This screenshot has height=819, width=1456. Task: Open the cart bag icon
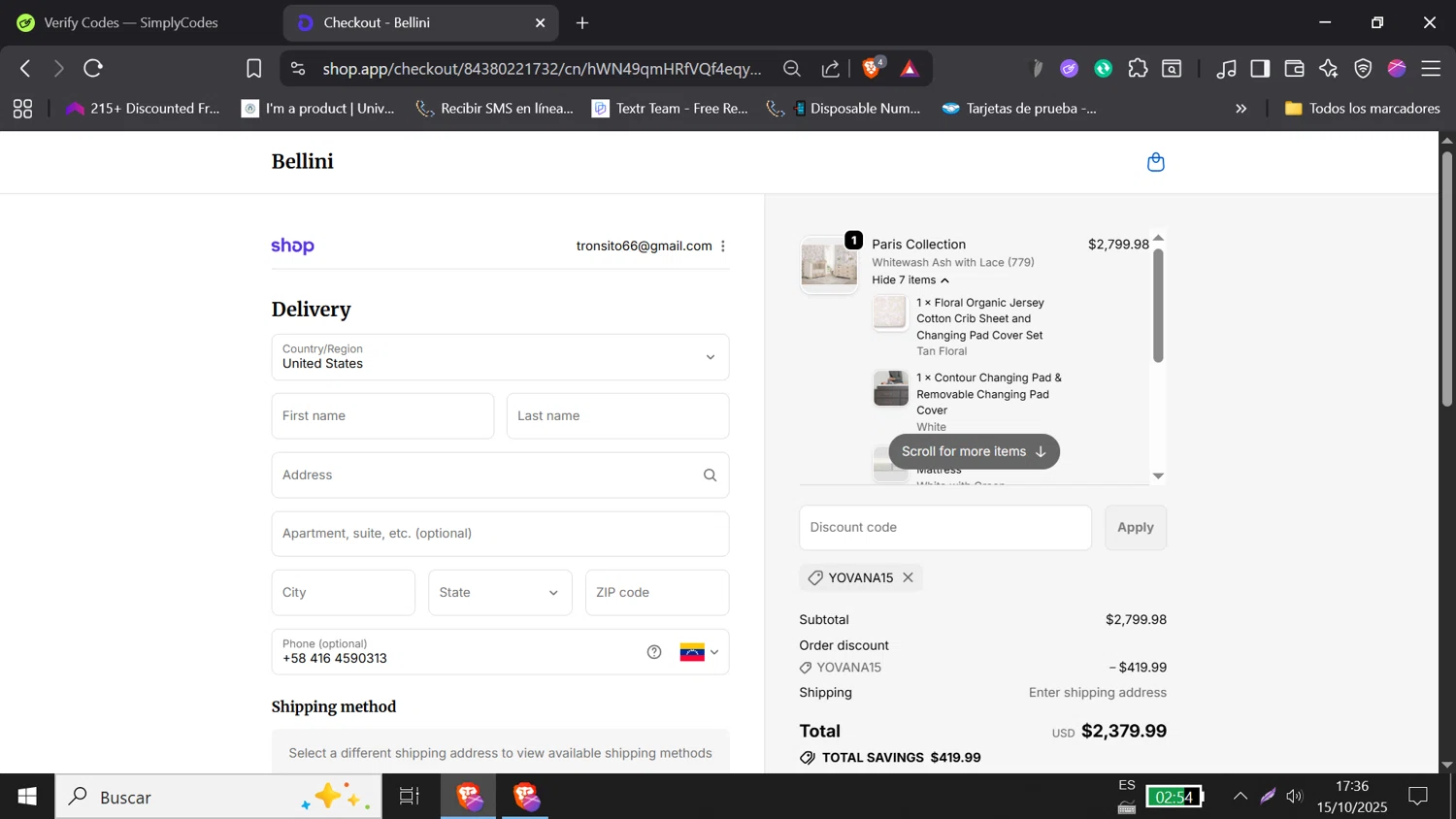(x=1155, y=162)
